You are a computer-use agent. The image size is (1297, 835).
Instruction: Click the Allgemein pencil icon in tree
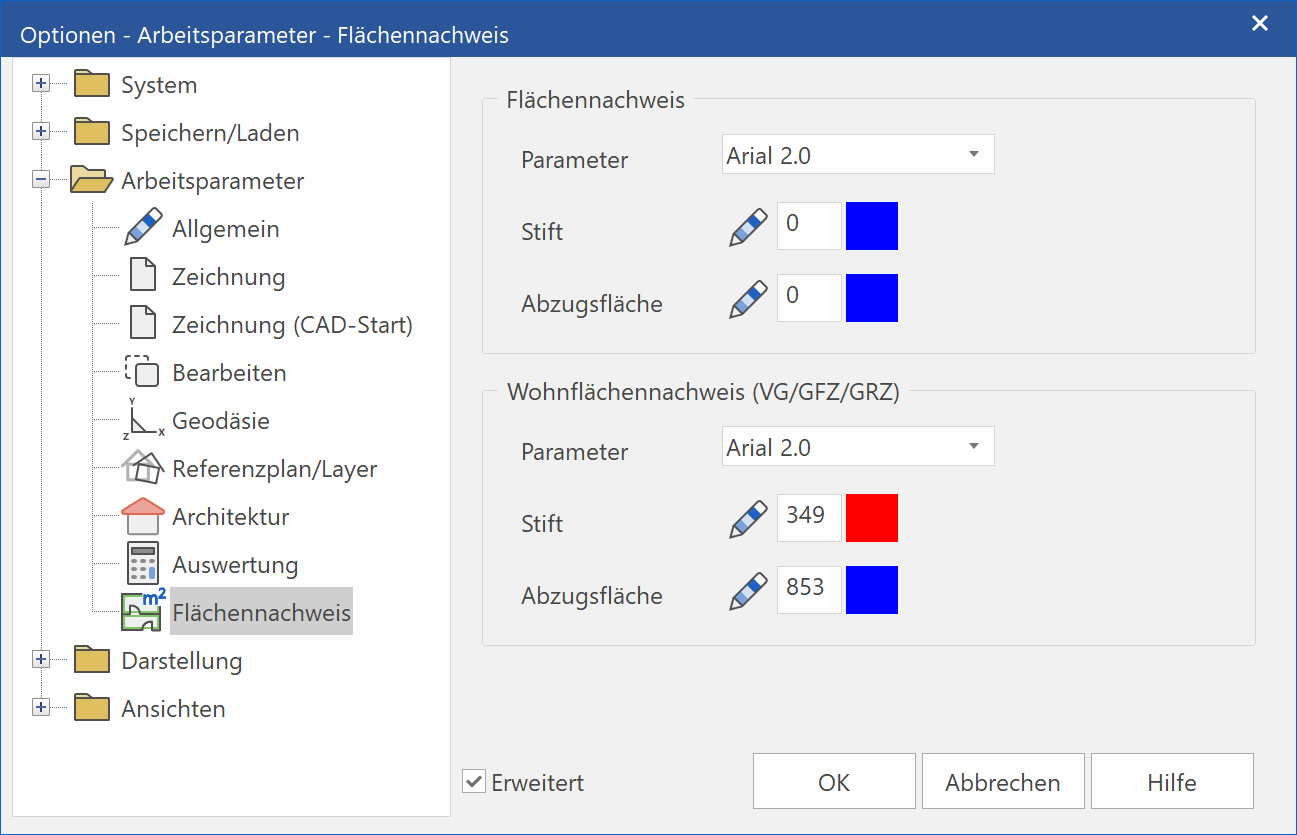(144, 228)
